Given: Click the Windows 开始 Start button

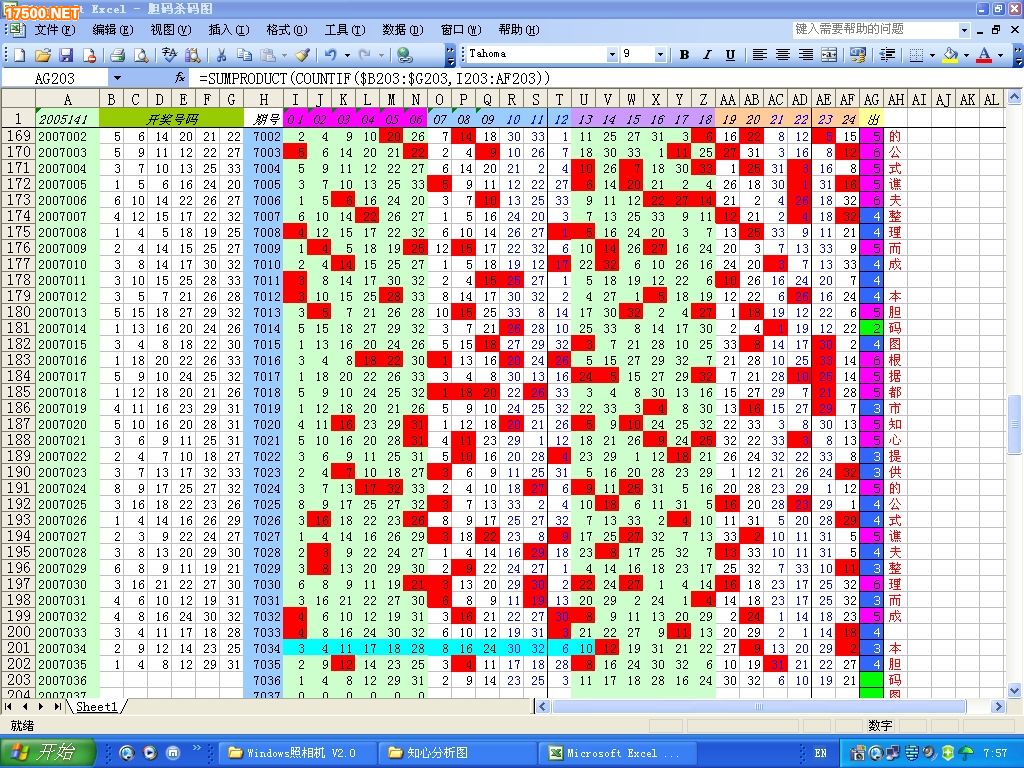Looking at the screenshot, I should tap(47, 753).
